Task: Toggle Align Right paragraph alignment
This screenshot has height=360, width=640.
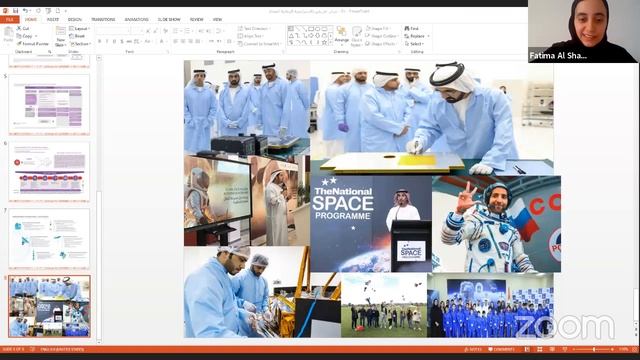Action: (190, 41)
